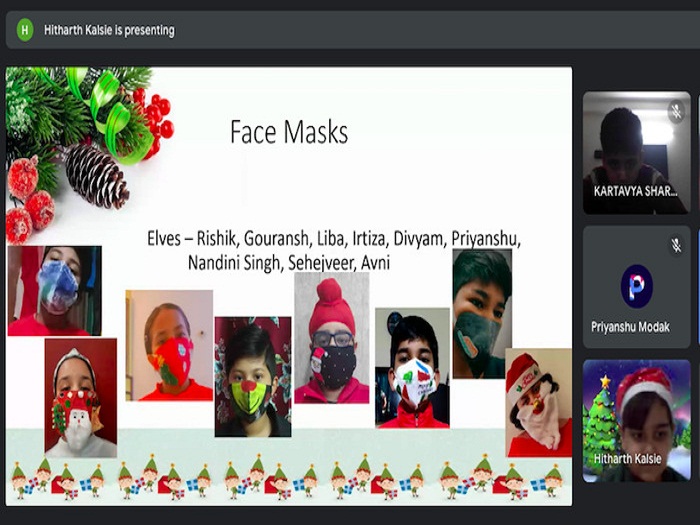The height and width of the screenshot is (525, 700).
Task: Click the 'KARTAVYA SHAR...' name label
Action: click(x=635, y=191)
